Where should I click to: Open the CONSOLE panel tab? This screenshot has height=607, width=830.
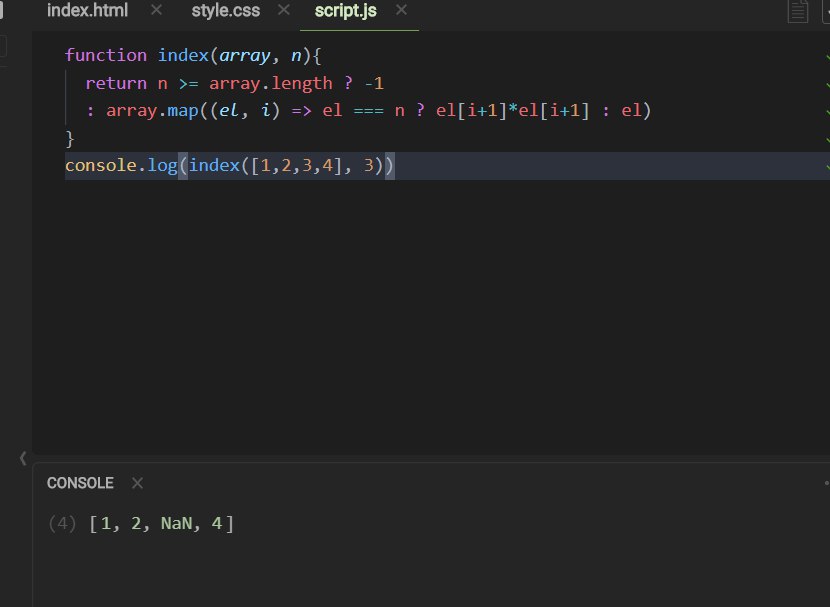pos(80,483)
